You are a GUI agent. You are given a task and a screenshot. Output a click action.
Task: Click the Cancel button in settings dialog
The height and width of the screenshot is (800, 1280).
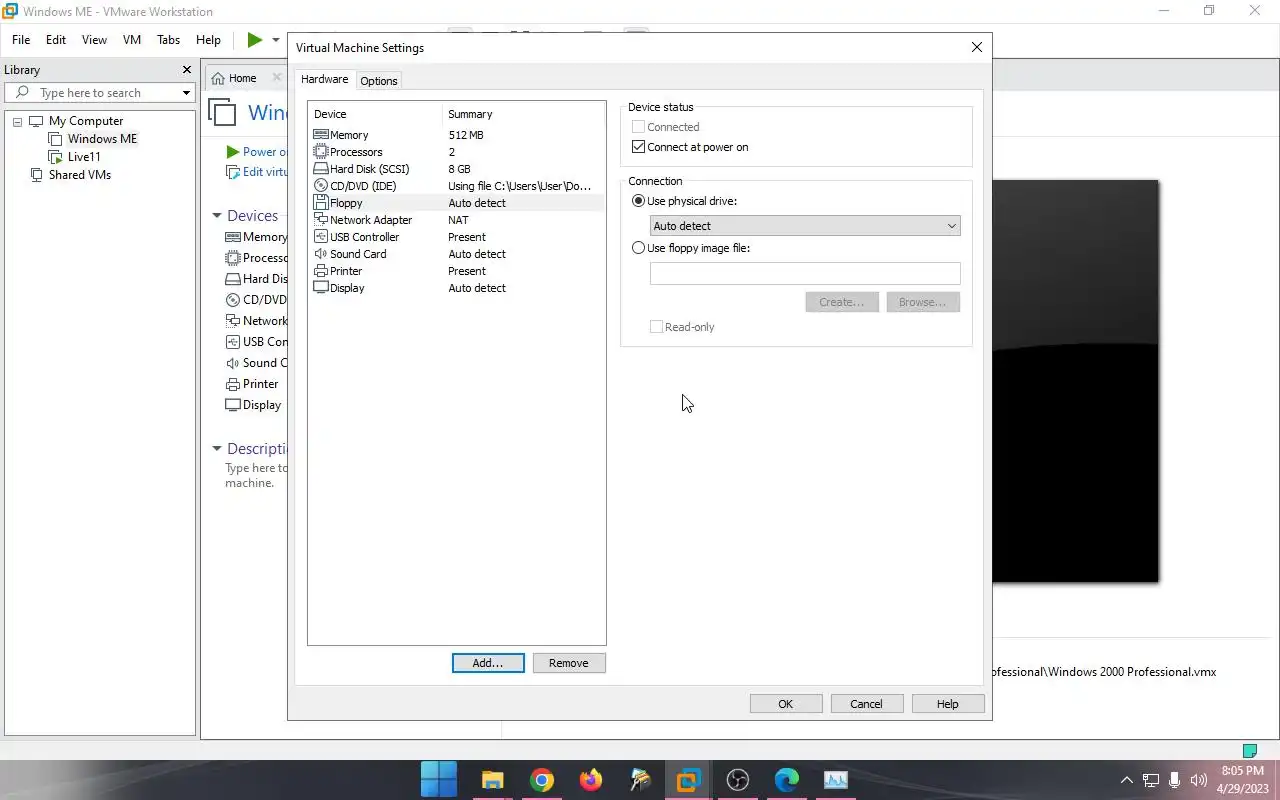(x=866, y=704)
